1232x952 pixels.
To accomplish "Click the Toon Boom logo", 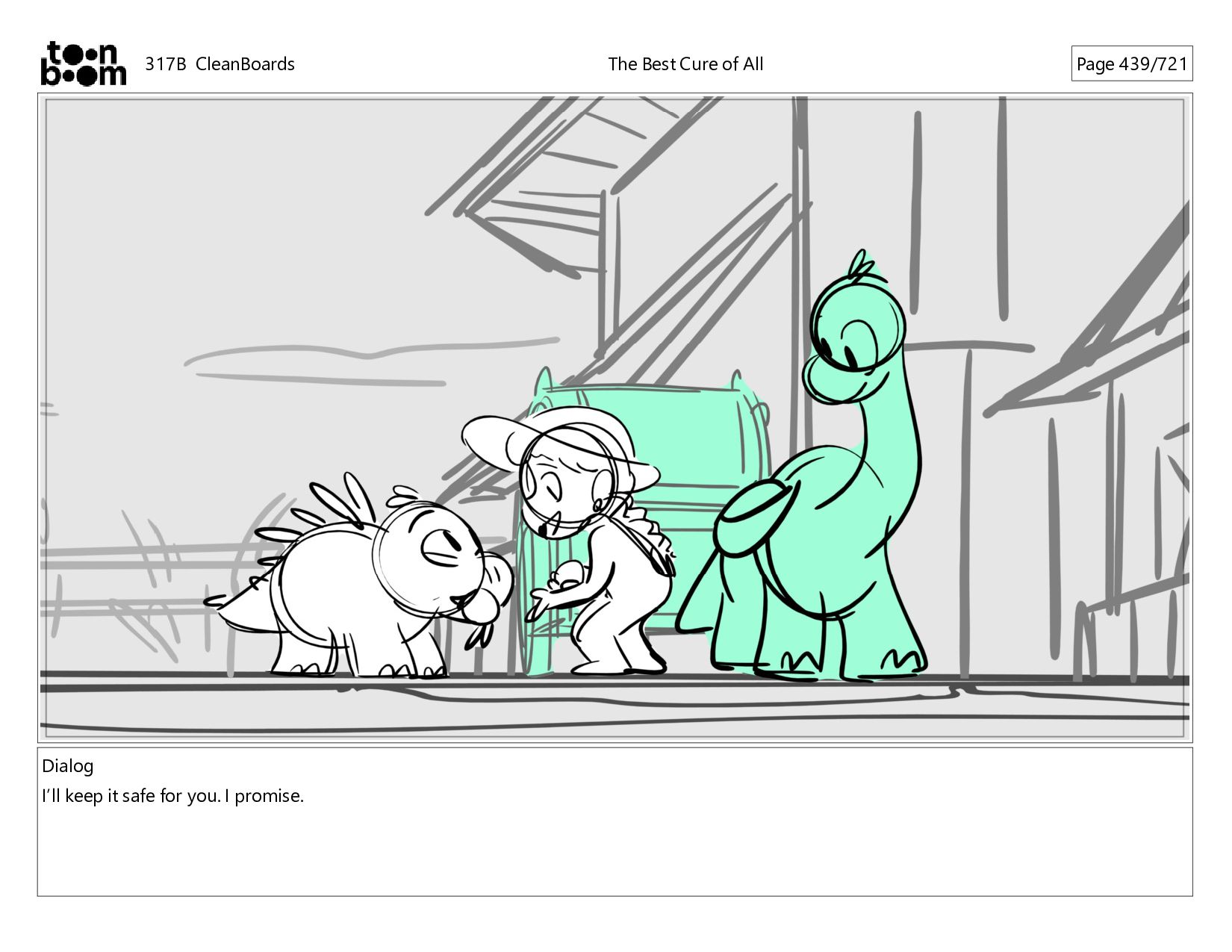I will (x=83, y=63).
